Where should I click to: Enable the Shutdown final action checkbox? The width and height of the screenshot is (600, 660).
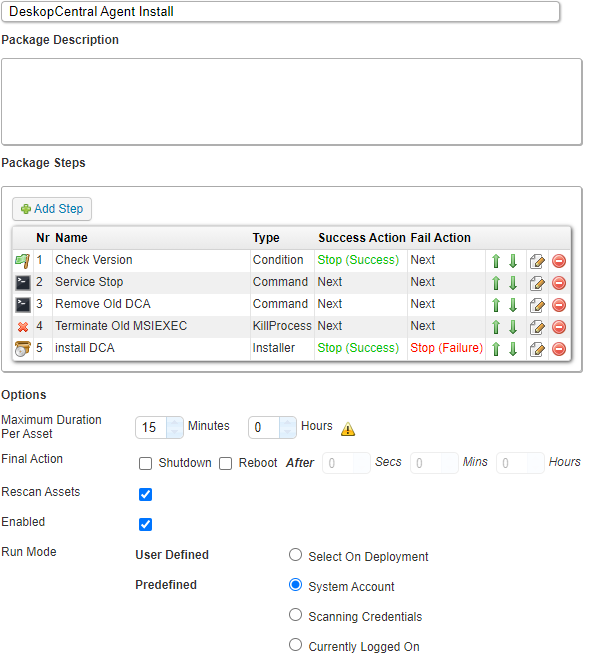[145, 463]
